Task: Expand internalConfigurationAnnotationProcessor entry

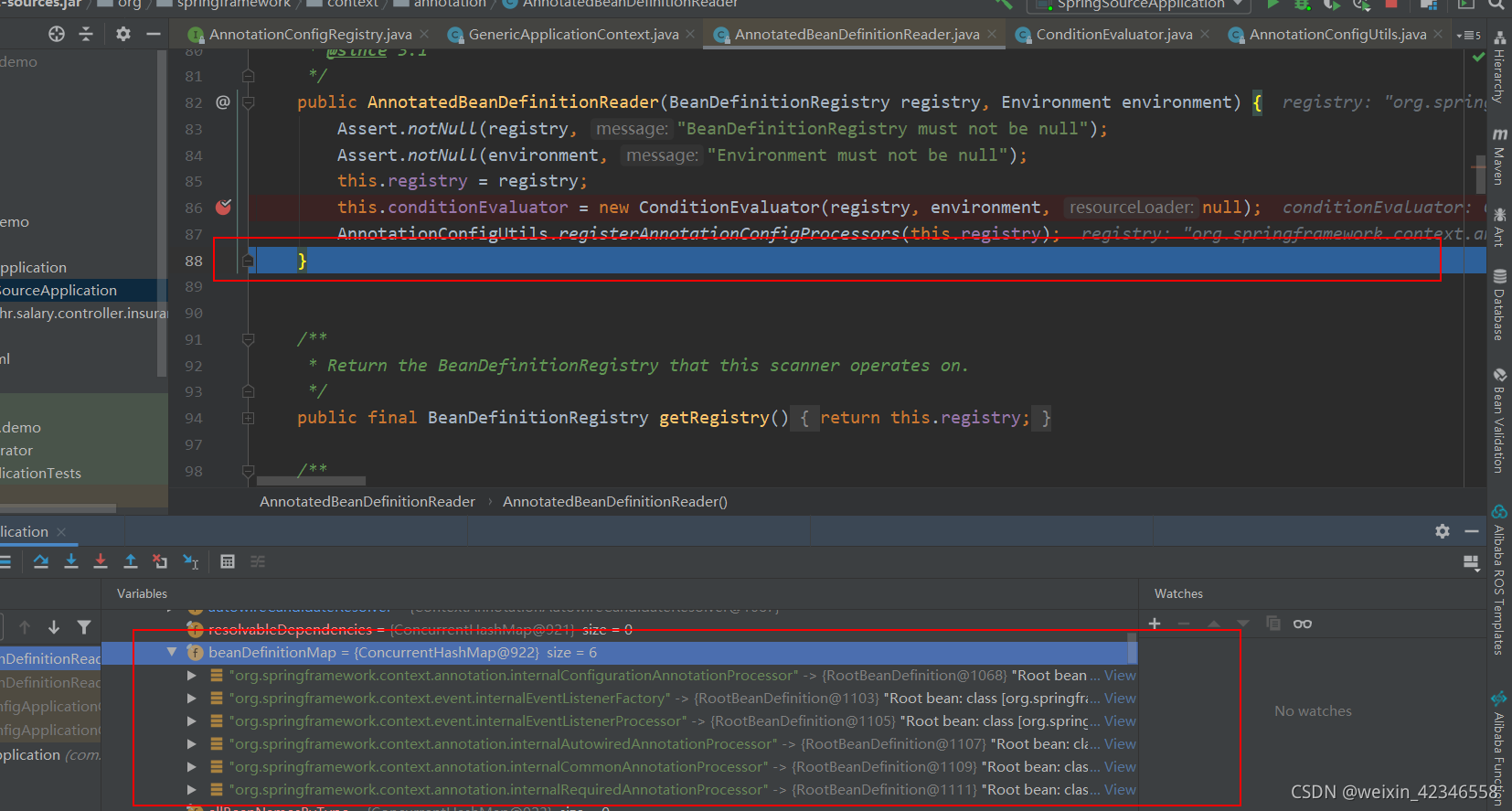Action: [x=191, y=676]
